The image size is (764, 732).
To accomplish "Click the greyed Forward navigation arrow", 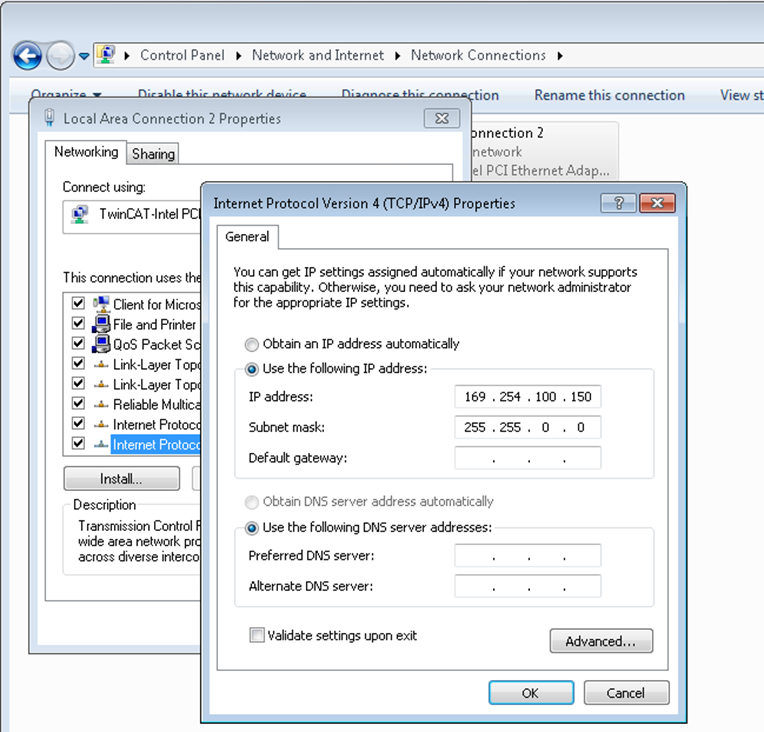I will (x=60, y=56).
